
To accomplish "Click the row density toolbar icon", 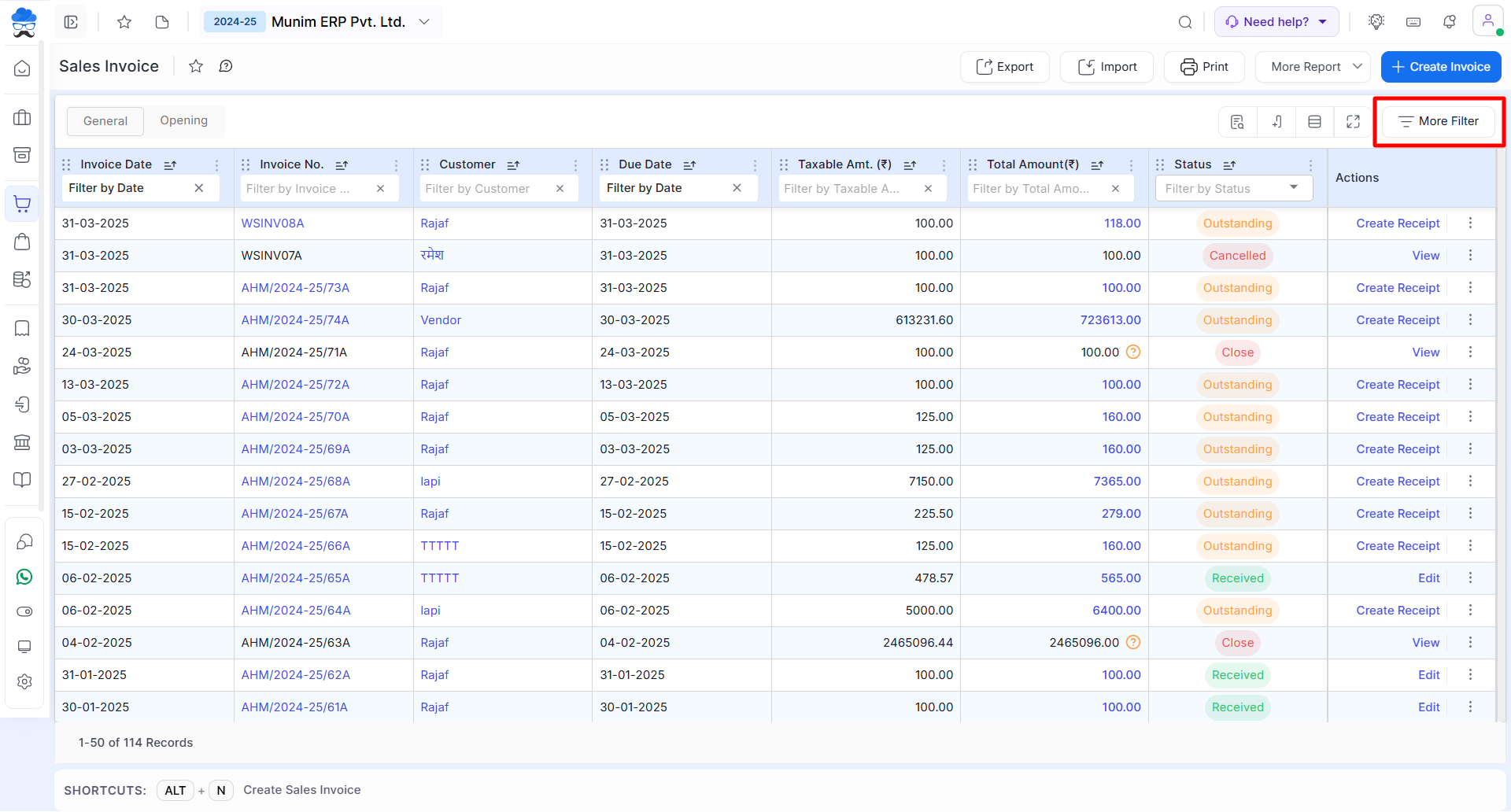I will [x=1314, y=121].
